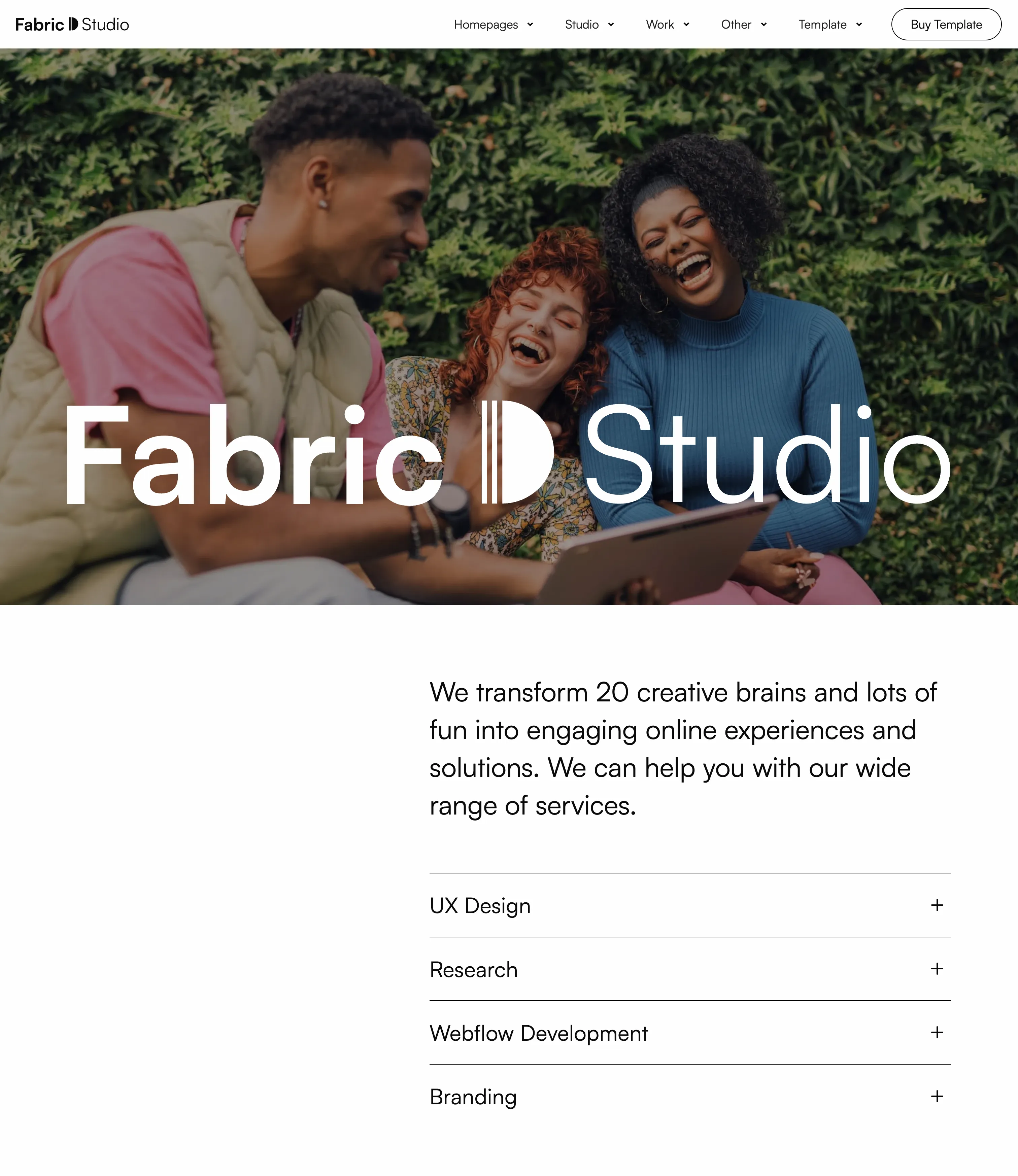Click the plus icon beside UX Design
This screenshot has height=1176, width=1018.
937,905
